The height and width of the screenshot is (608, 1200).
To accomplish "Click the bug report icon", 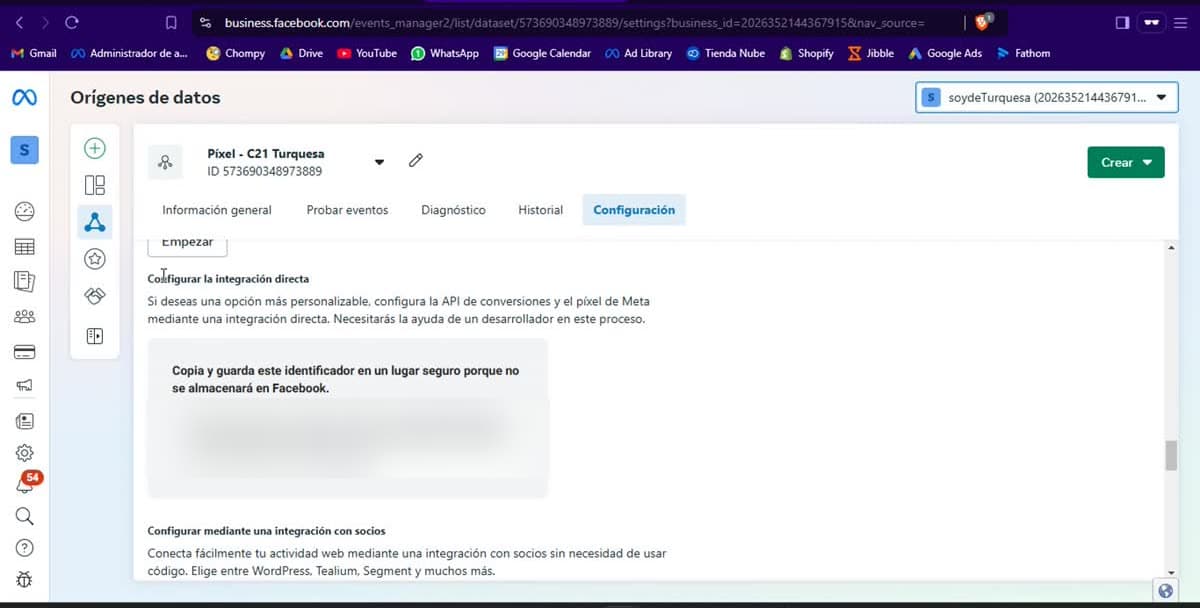I will coord(24,579).
